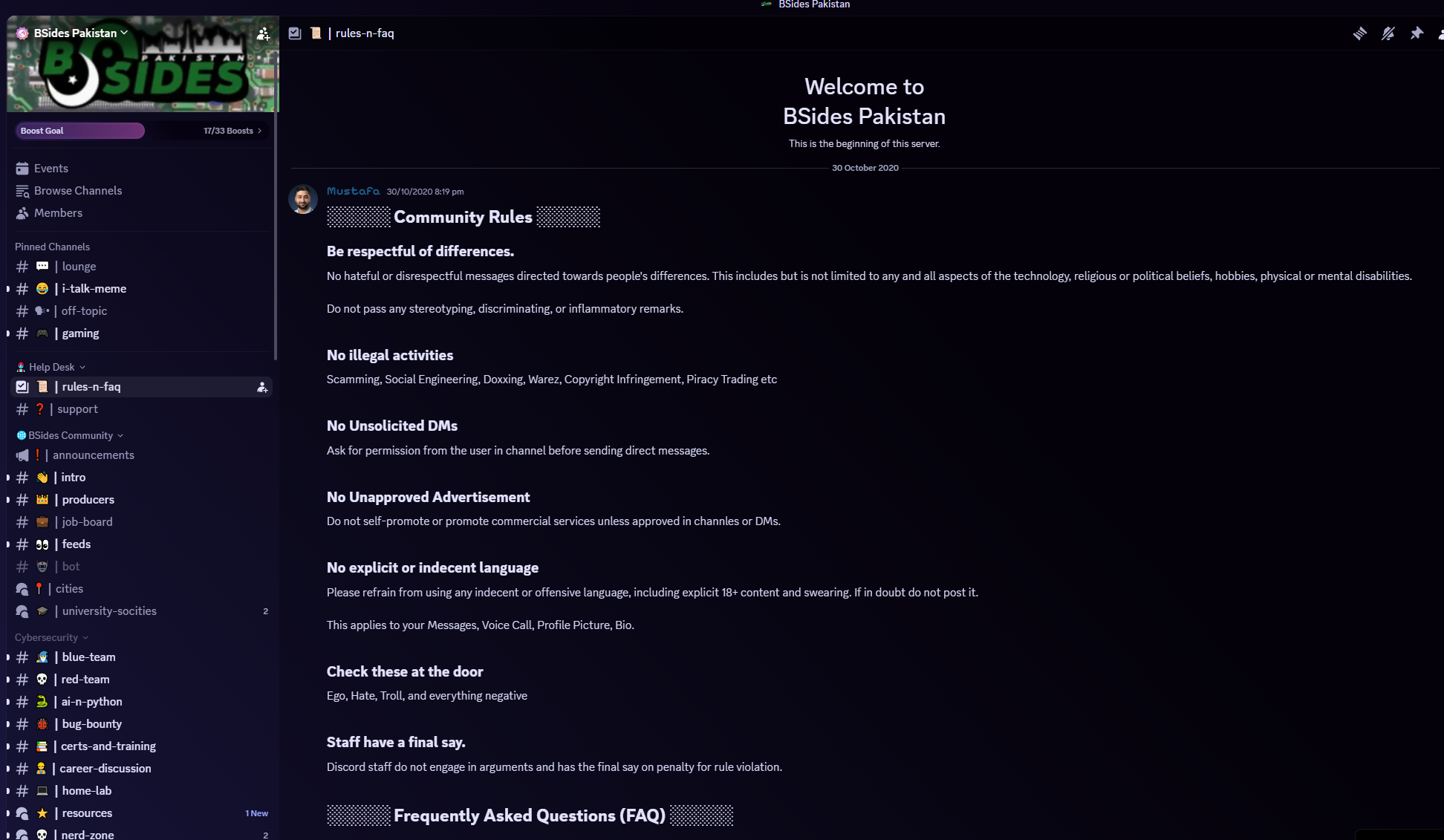Click create invite icon on rules-n-faq row
The height and width of the screenshot is (840, 1444).
click(x=262, y=387)
